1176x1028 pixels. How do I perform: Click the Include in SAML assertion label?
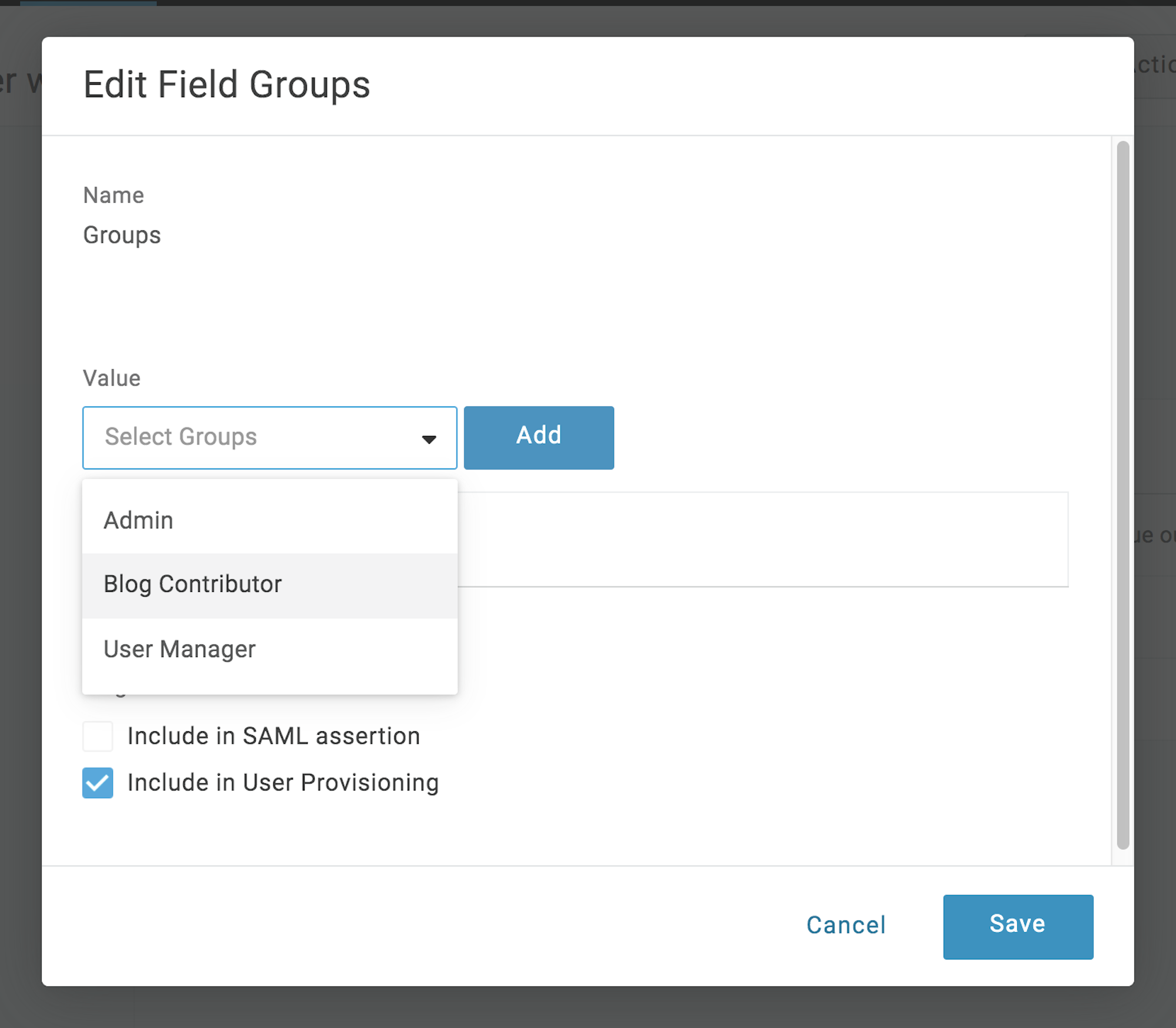[273, 736]
